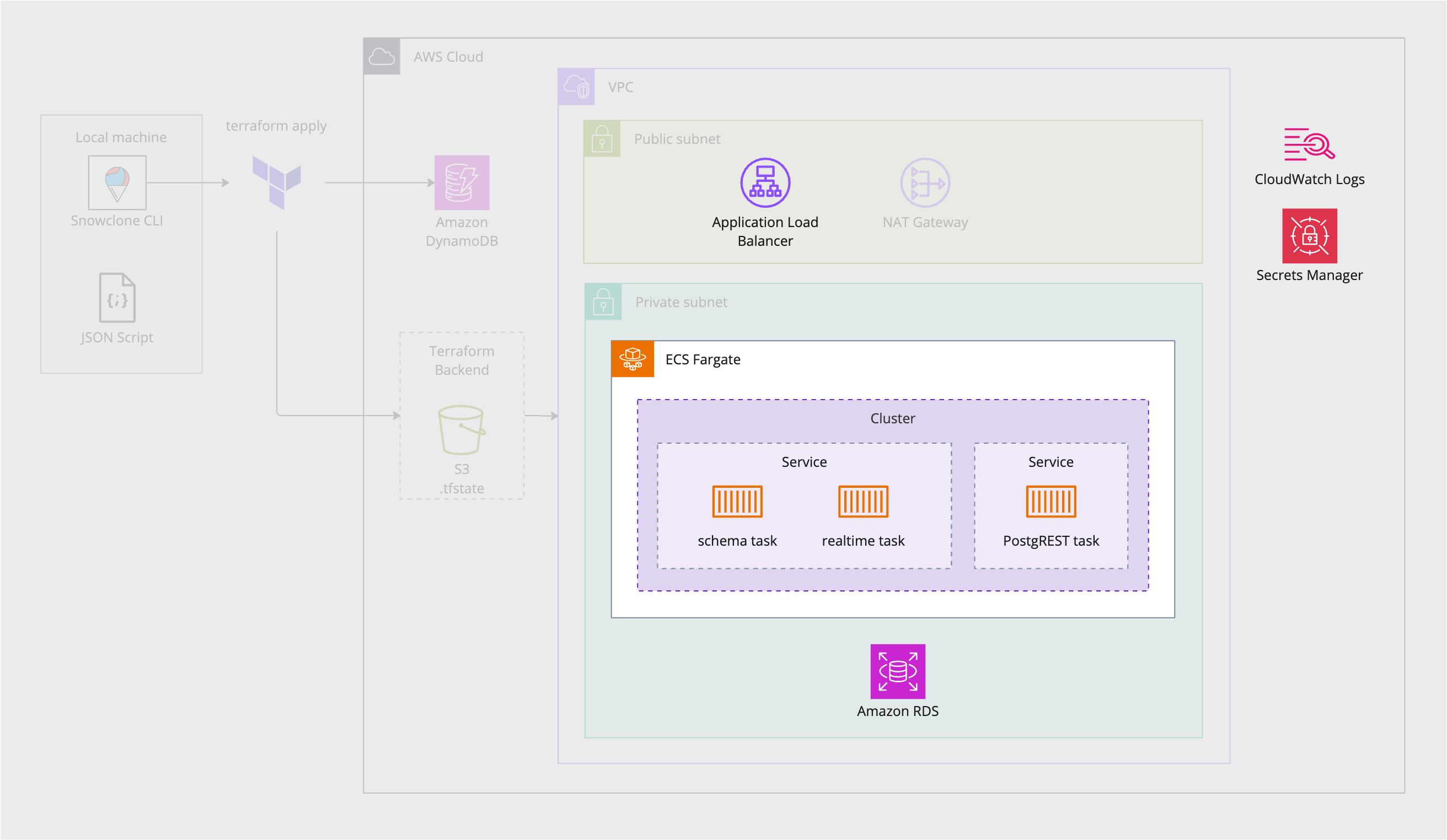Click the Snowclone CLI snow cone icon
The image size is (1447, 840).
click(x=117, y=182)
